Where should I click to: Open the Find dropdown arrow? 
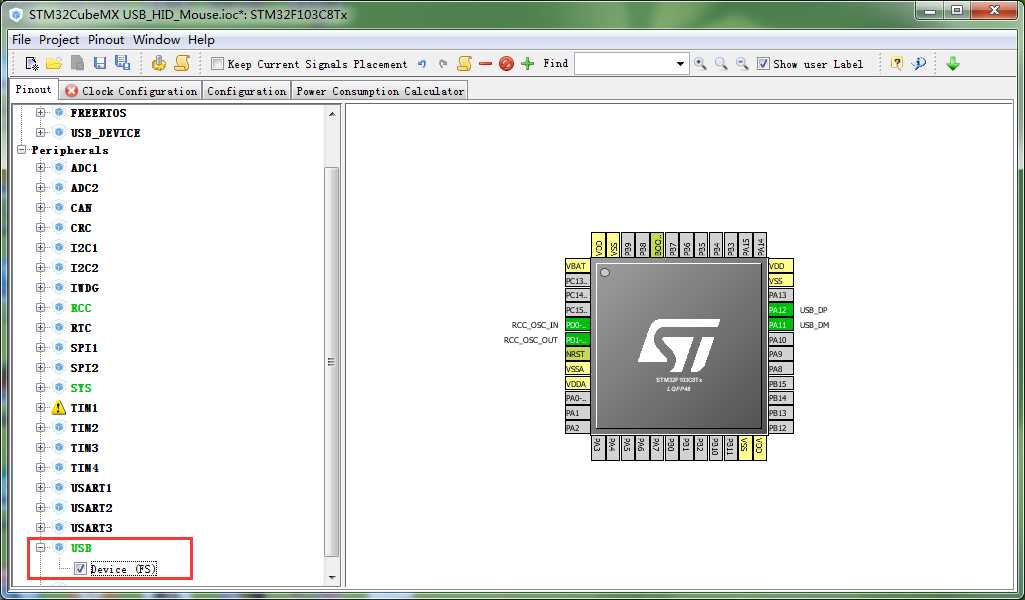[681, 64]
